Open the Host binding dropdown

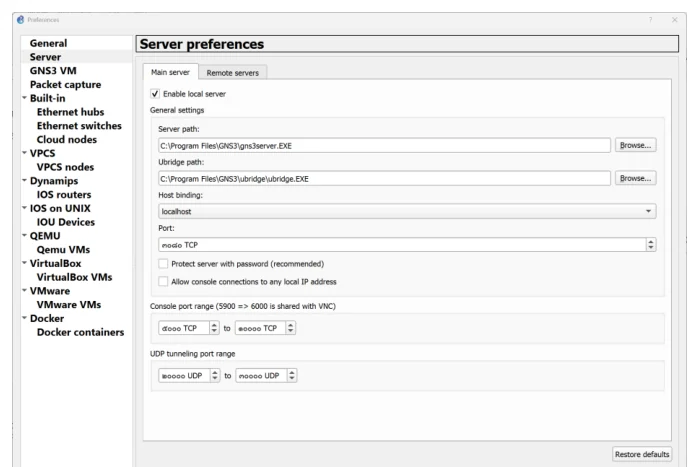407,211
